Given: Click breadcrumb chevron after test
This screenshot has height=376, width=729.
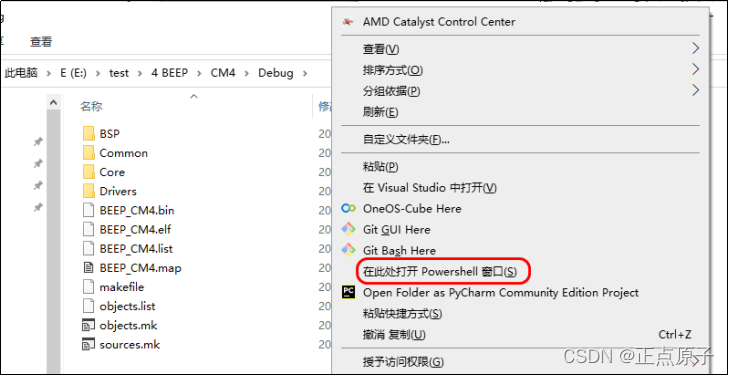Looking at the screenshot, I should tap(139, 73).
